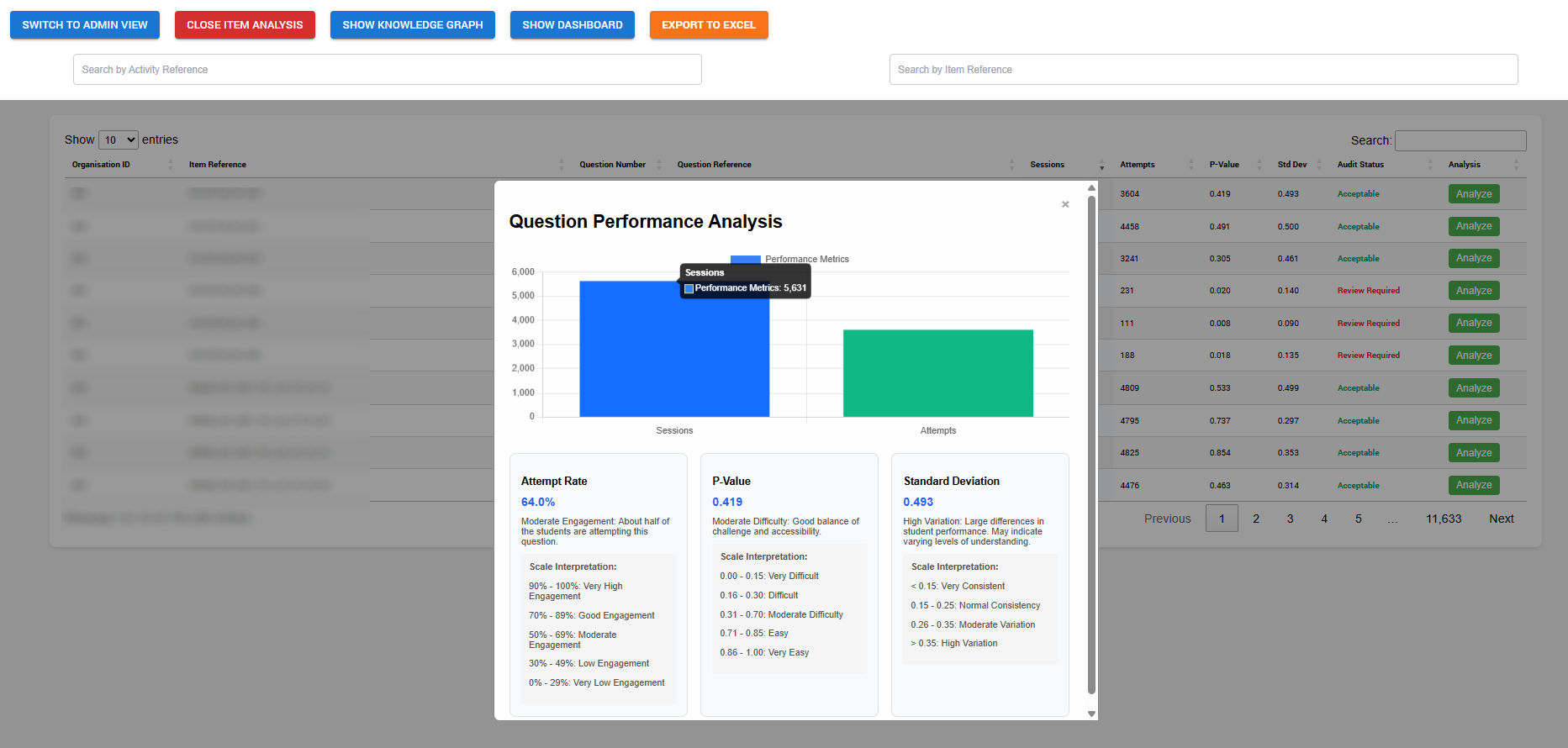Image resolution: width=1568 pixels, height=748 pixels.
Task: Go to page 3 in pagination
Action: [x=1290, y=519]
